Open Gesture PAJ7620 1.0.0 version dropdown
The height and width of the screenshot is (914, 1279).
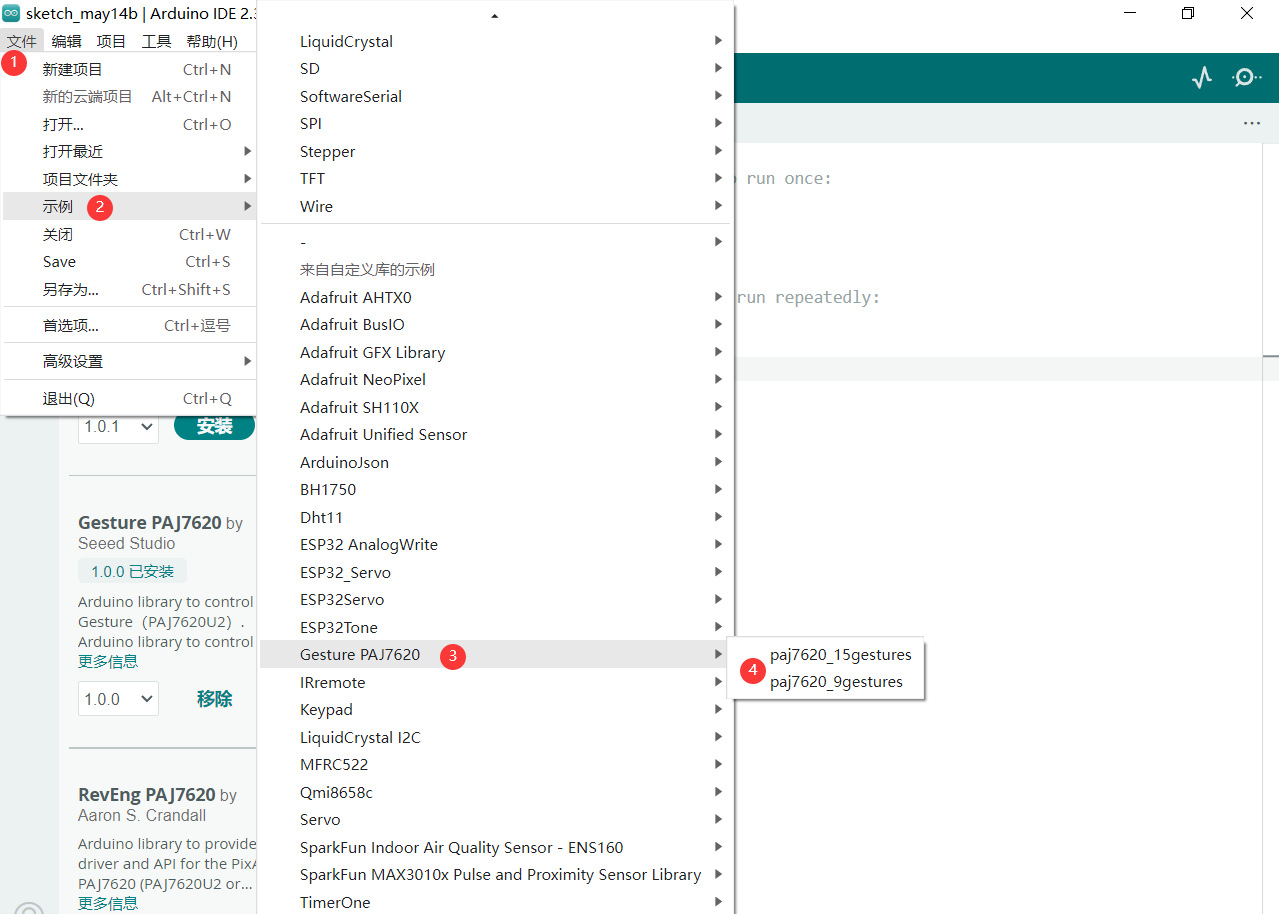tap(119, 699)
